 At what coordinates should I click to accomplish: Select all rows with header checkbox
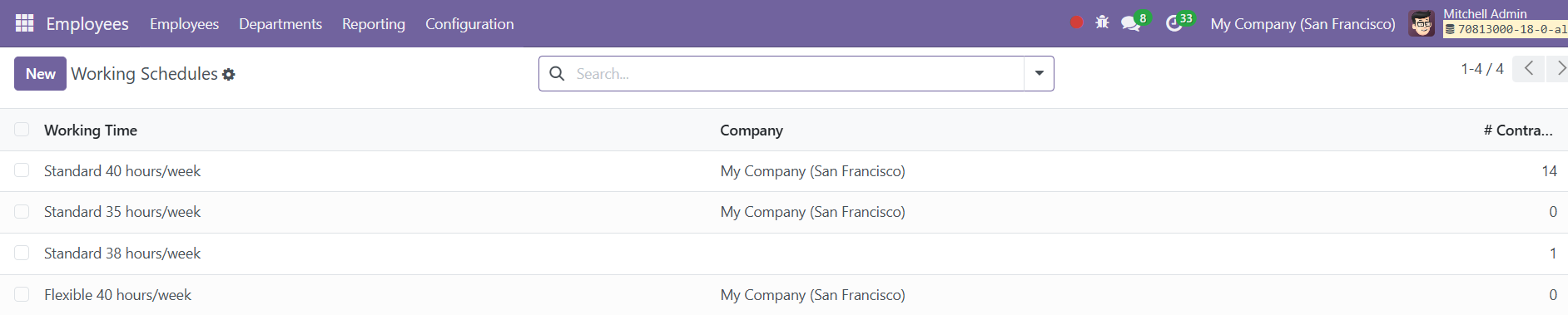click(22, 130)
